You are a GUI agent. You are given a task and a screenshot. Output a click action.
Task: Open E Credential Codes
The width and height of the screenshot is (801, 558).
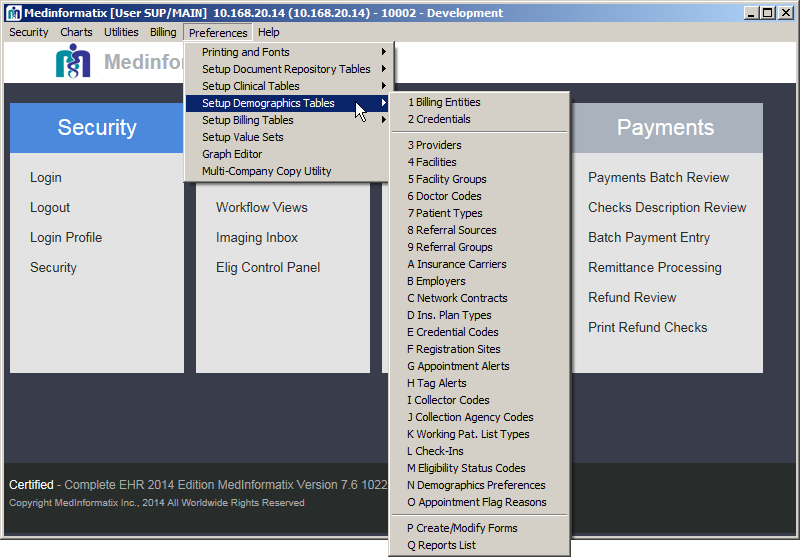click(x=479, y=332)
